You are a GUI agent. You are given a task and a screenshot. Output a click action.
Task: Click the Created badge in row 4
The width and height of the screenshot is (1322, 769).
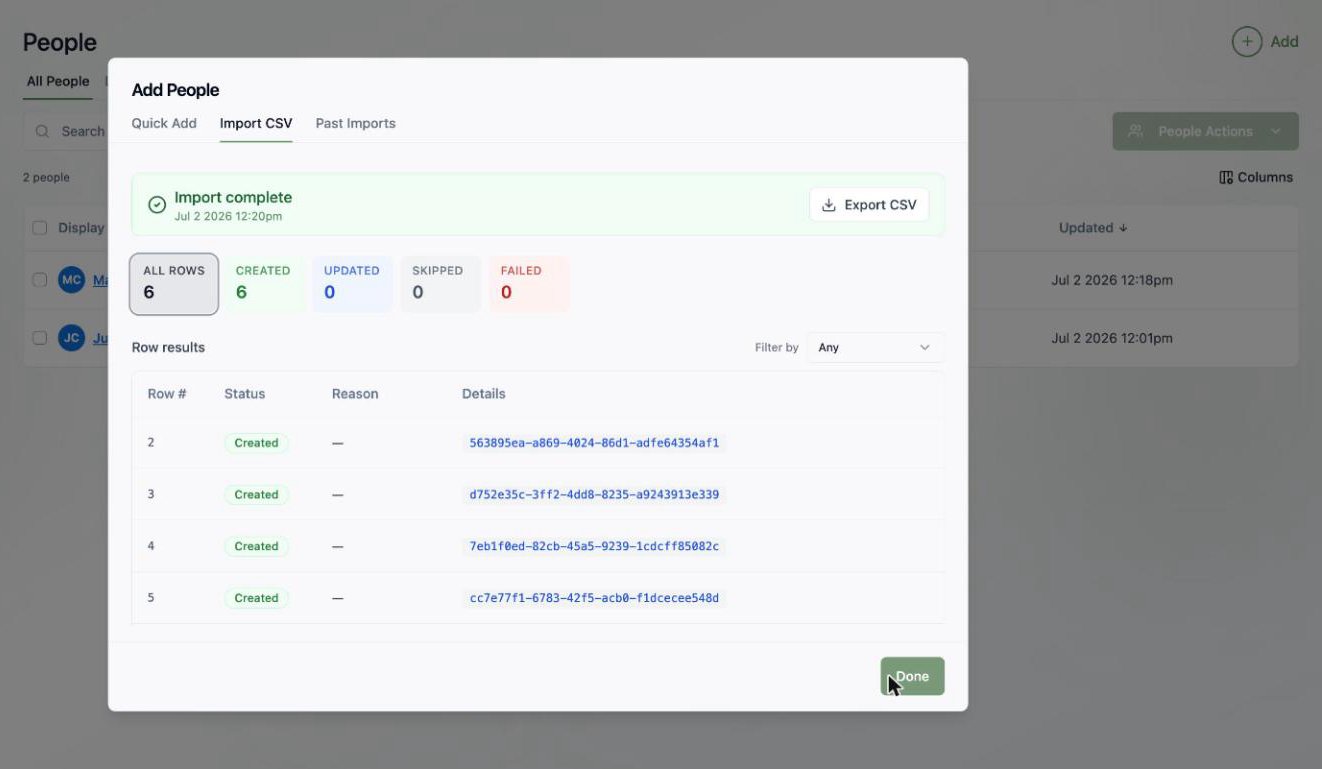pyautogui.click(x=256, y=546)
